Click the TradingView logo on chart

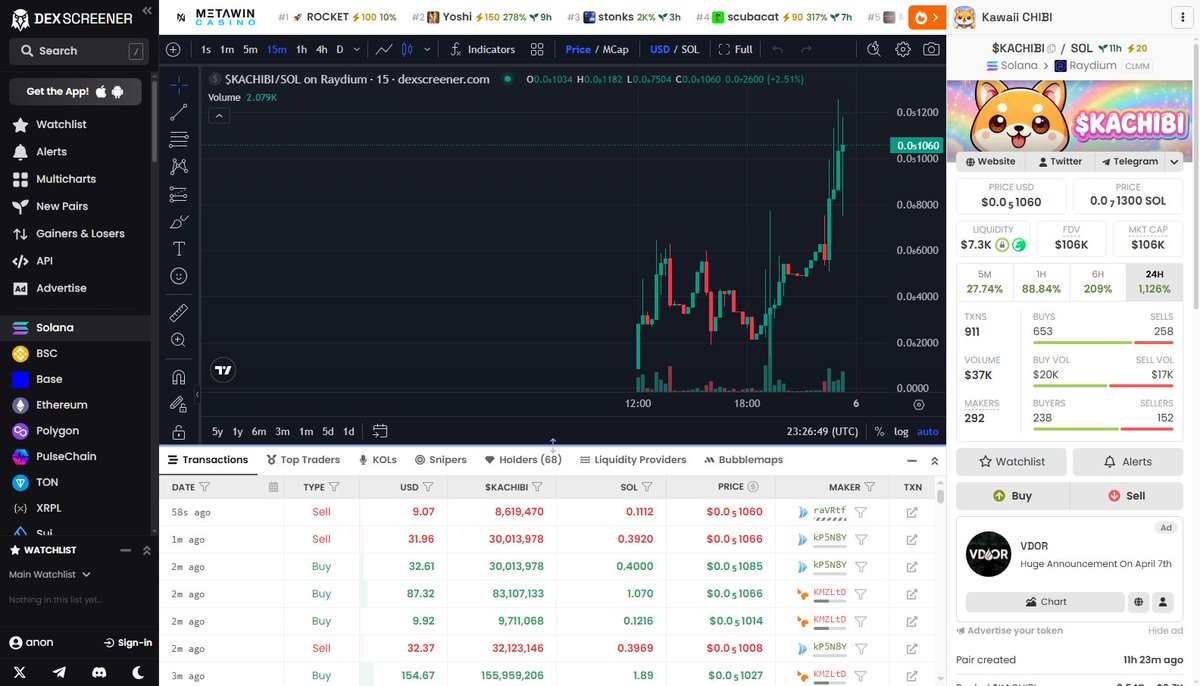[224, 370]
